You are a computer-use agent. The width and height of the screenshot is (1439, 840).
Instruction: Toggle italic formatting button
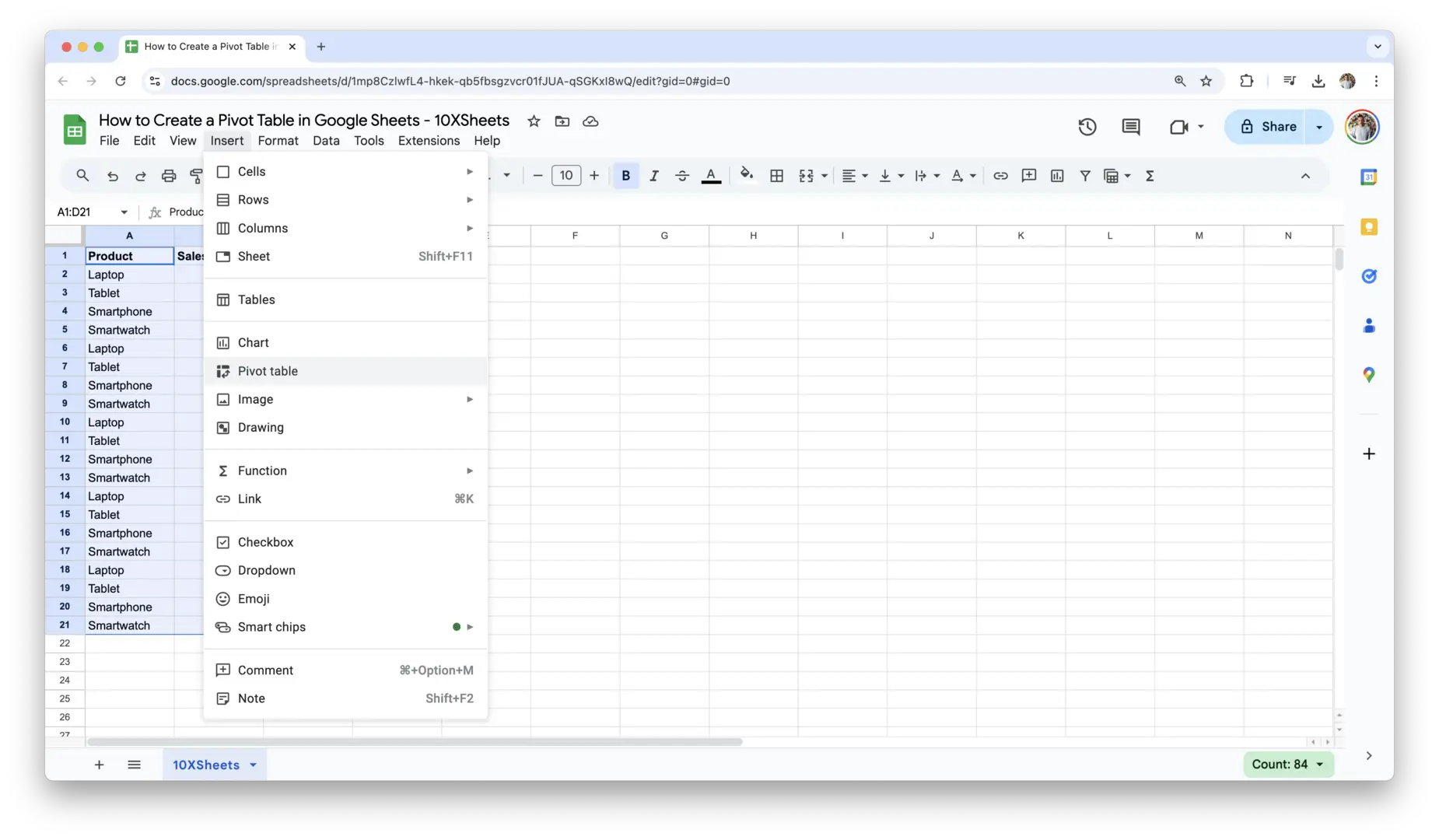point(653,176)
